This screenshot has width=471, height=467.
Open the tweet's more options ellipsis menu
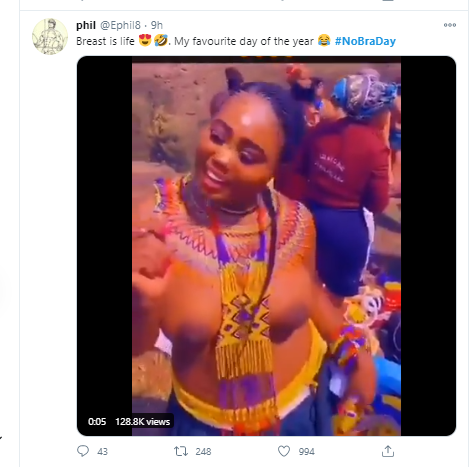450,25
